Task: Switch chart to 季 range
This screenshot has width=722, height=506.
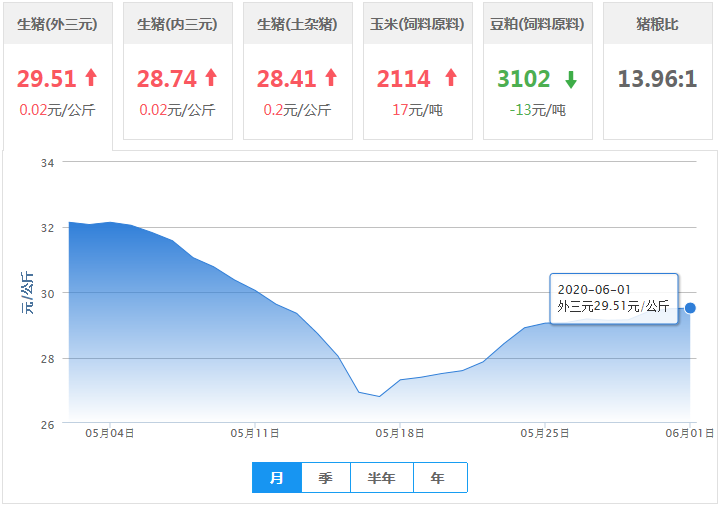Action: (x=325, y=478)
